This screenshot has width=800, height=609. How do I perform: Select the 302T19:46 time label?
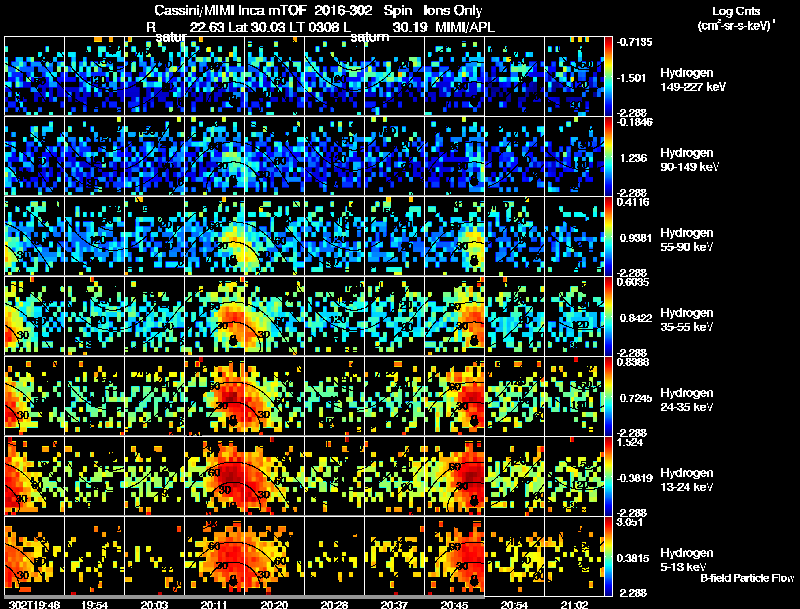[x=35, y=604]
